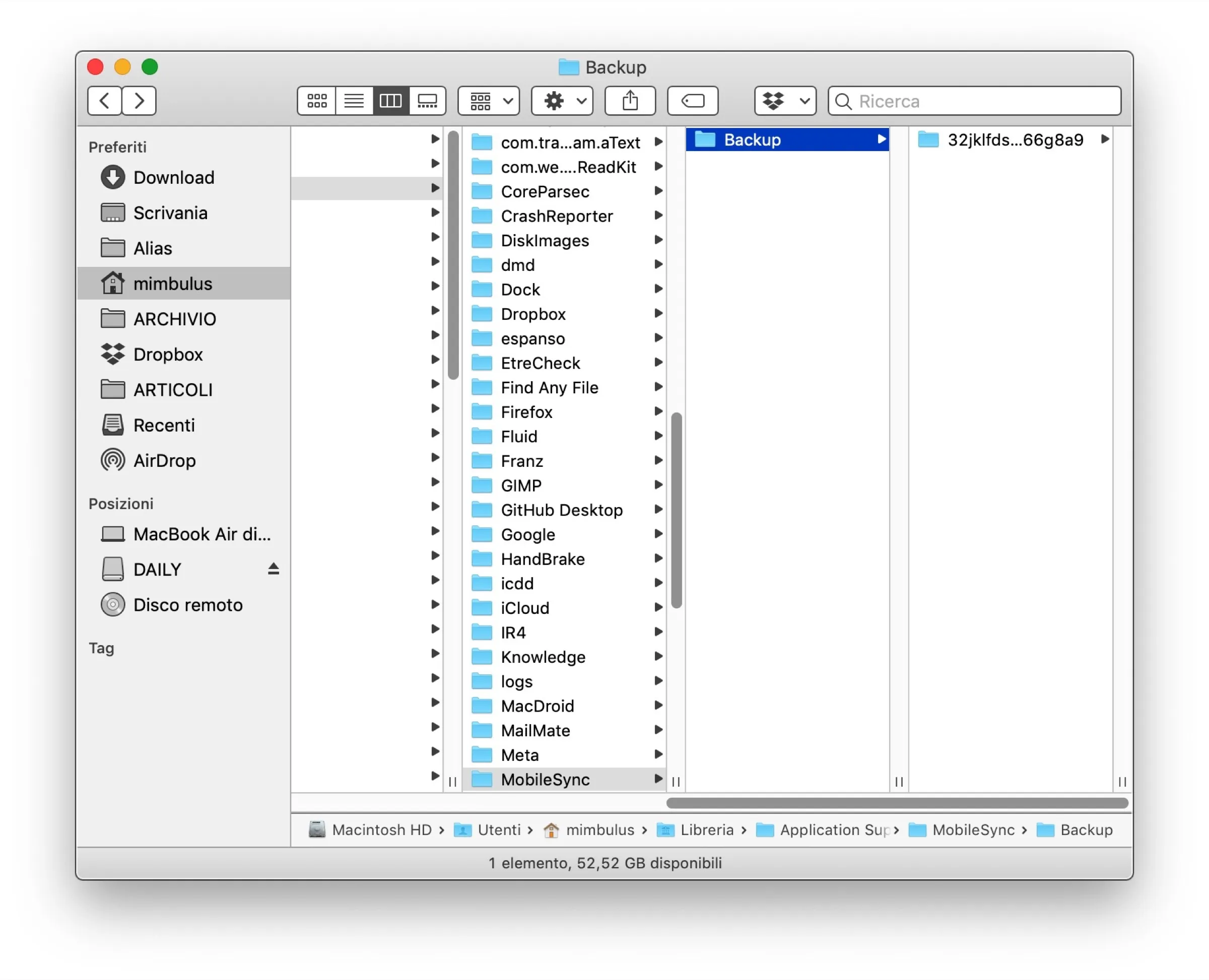Click the back navigation arrow

[104, 101]
